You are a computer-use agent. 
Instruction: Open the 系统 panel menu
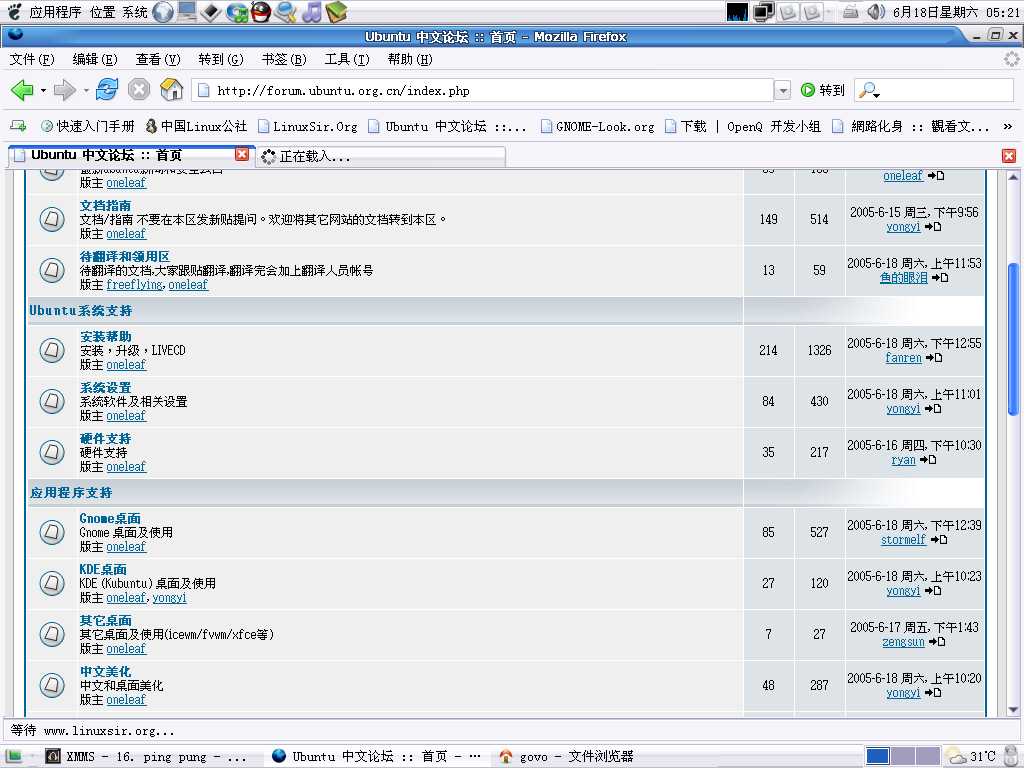tap(135, 12)
